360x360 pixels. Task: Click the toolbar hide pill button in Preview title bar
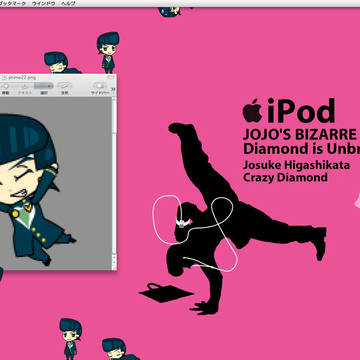(110, 77)
